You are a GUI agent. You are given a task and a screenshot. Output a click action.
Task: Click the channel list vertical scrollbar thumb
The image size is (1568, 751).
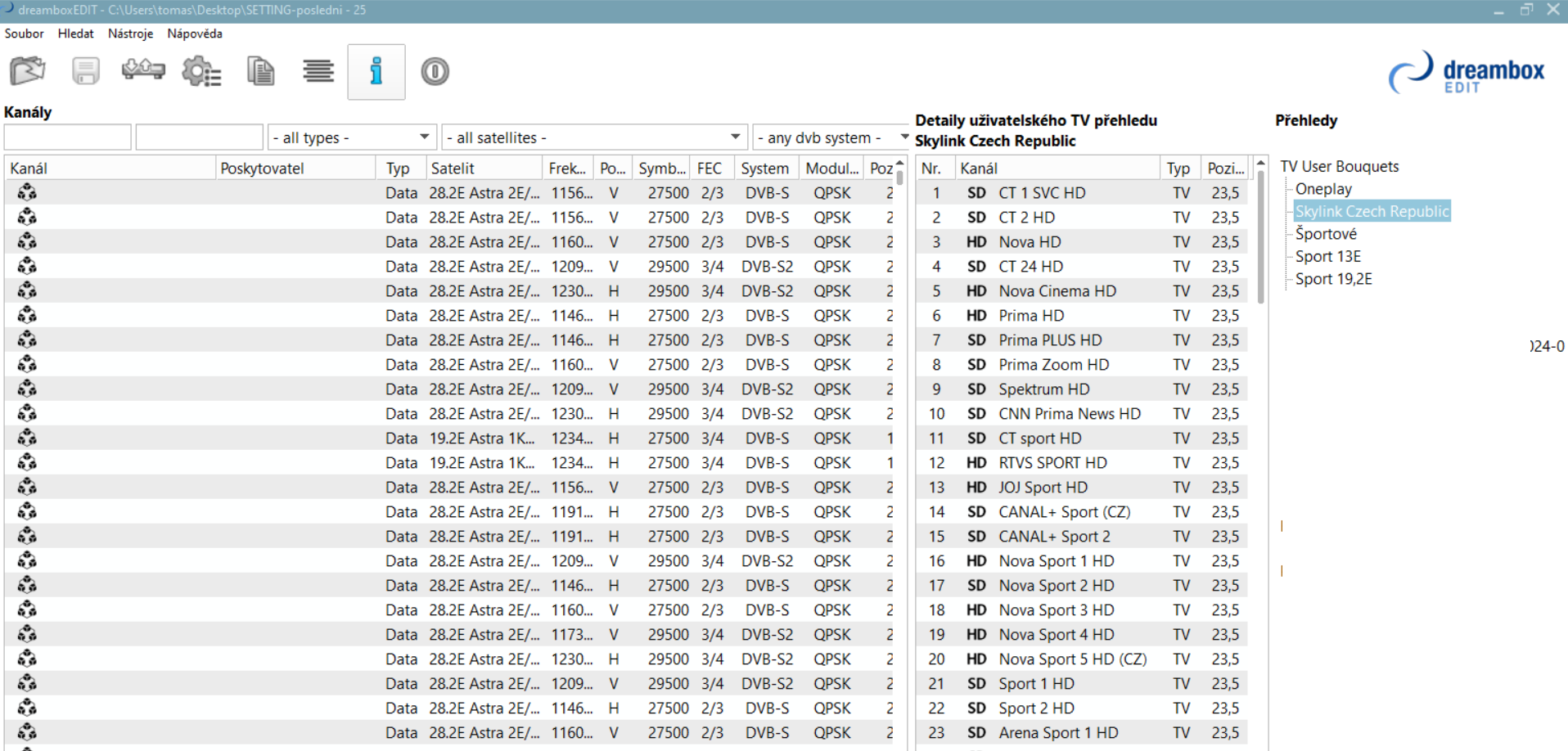click(x=900, y=176)
